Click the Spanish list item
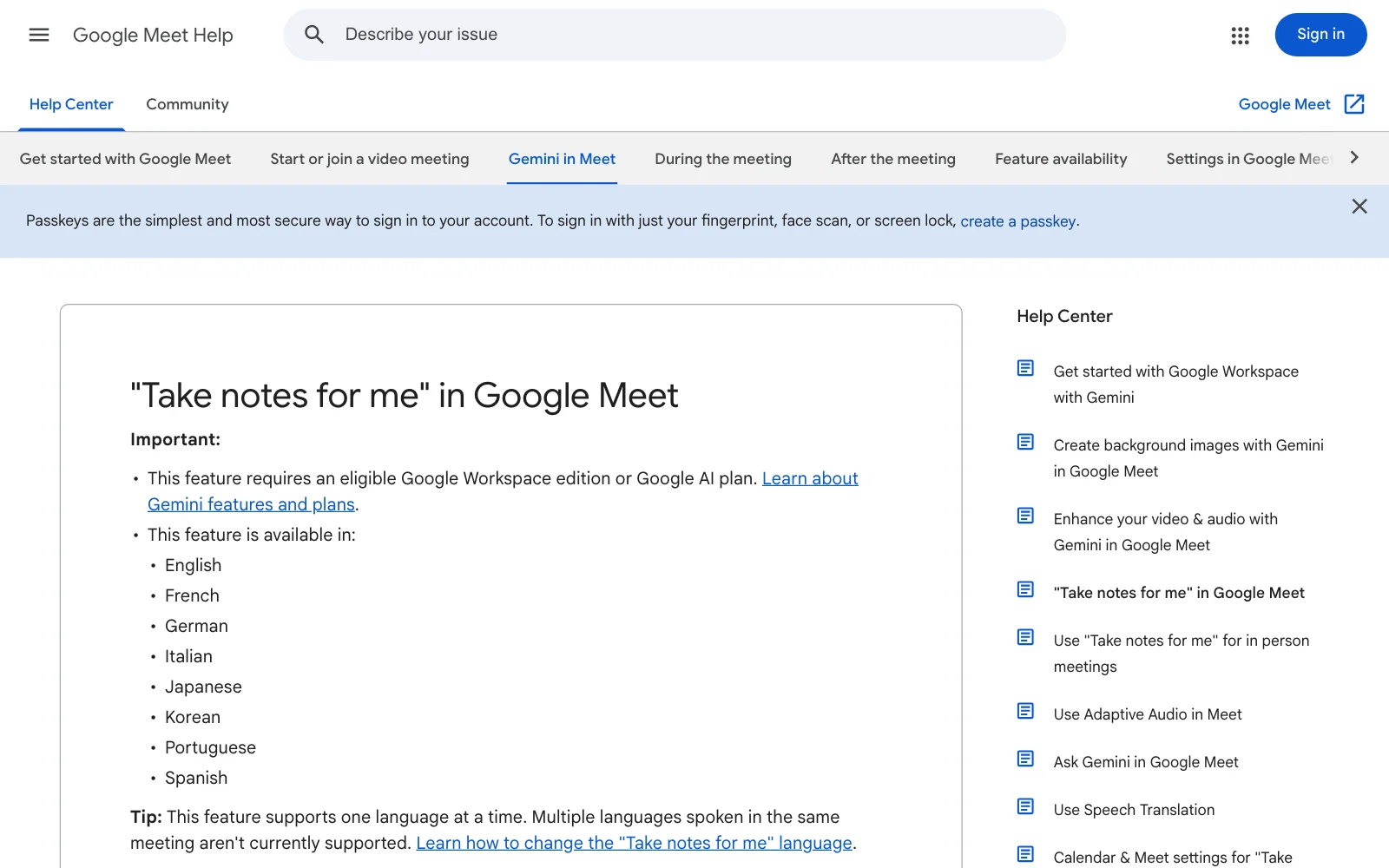 coord(196,778)
